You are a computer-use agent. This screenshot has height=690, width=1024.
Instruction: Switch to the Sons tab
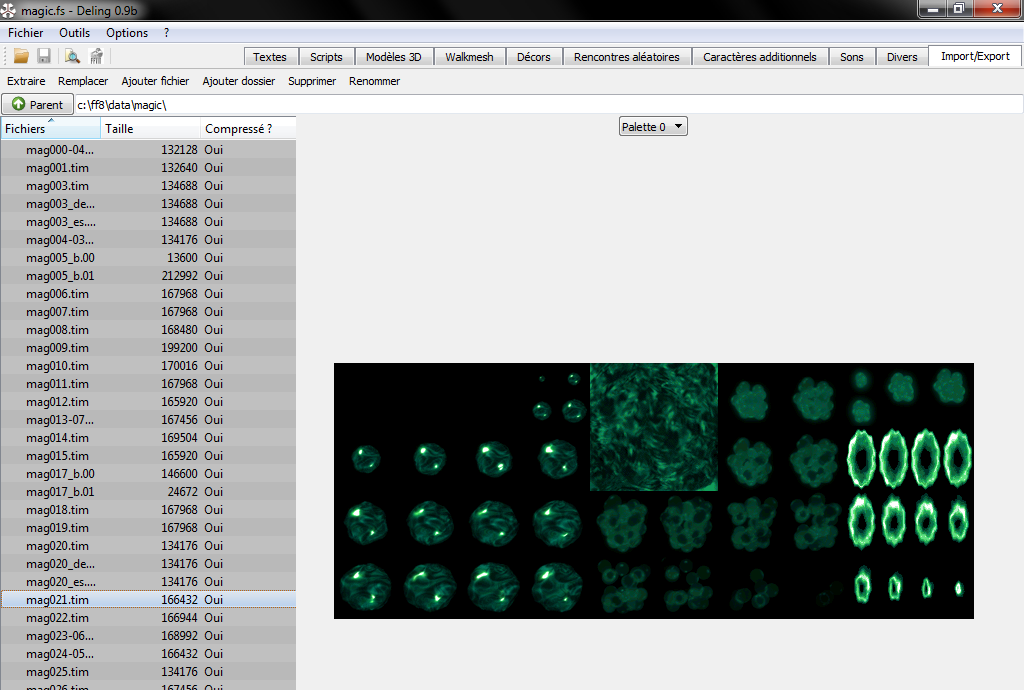point(852,57)
